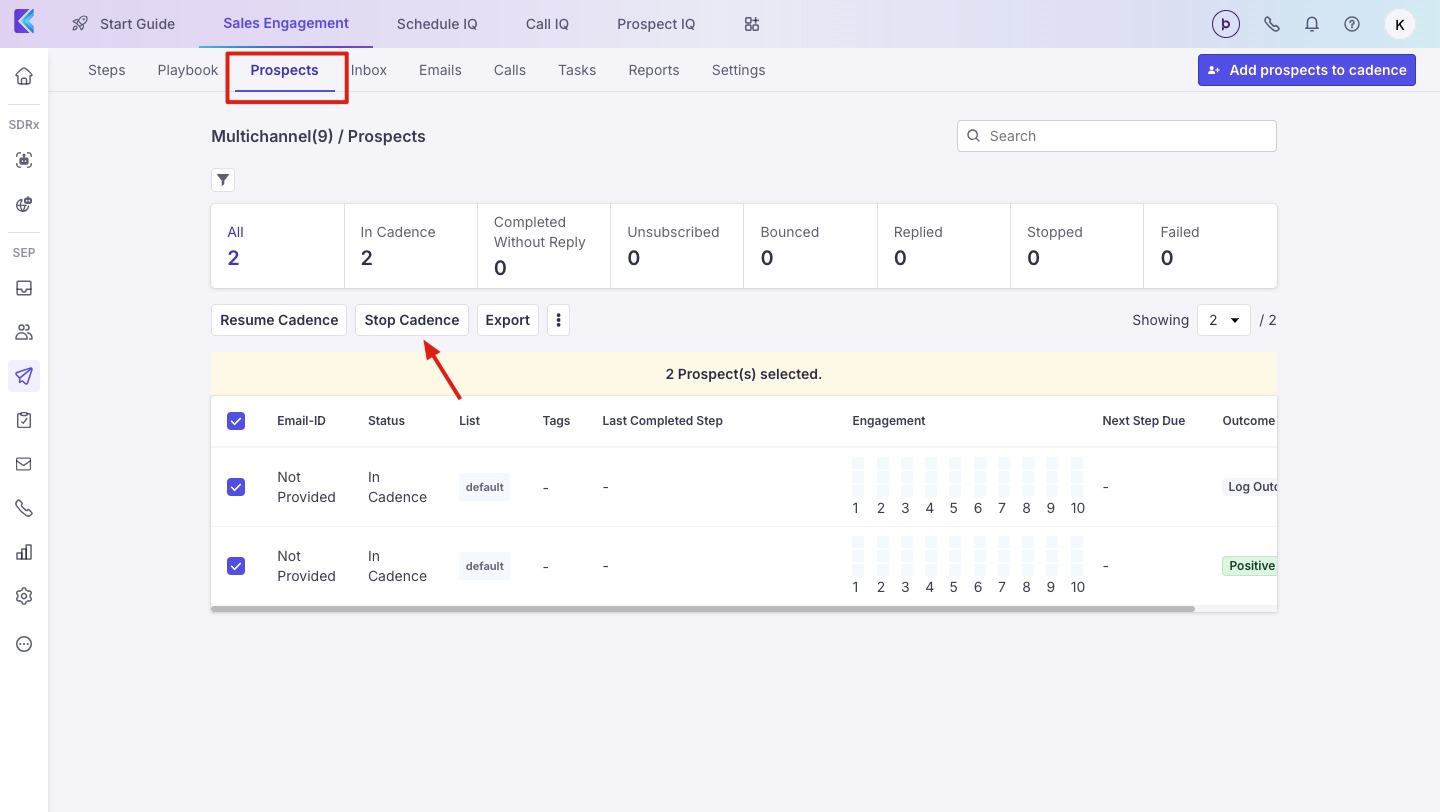The width and height of the screenshot is (1440, 812).
Task: Open the apps grid icon in top bar
Action: coord(752,24)
